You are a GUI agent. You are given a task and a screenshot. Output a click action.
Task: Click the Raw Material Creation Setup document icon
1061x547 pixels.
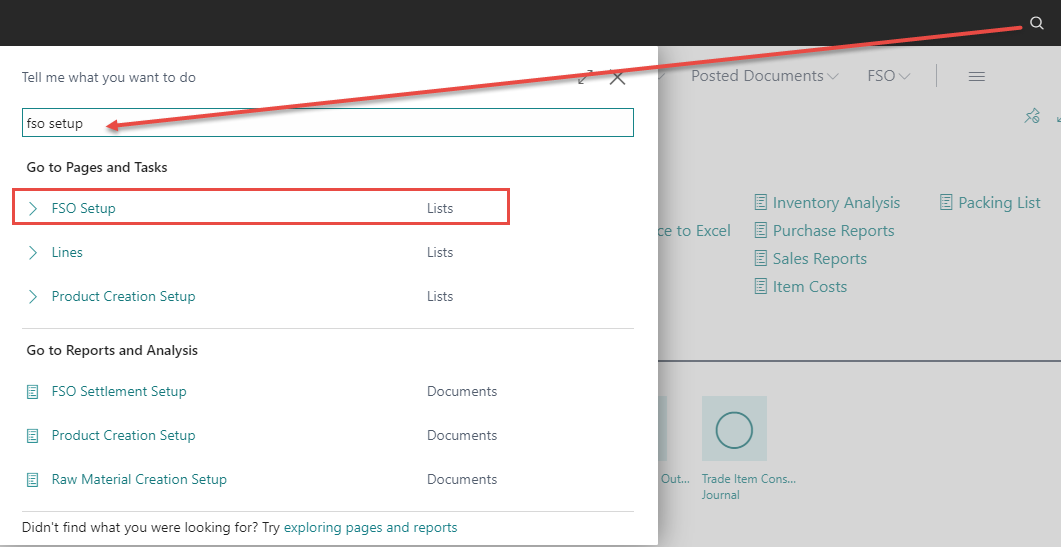tap(33, 479)
